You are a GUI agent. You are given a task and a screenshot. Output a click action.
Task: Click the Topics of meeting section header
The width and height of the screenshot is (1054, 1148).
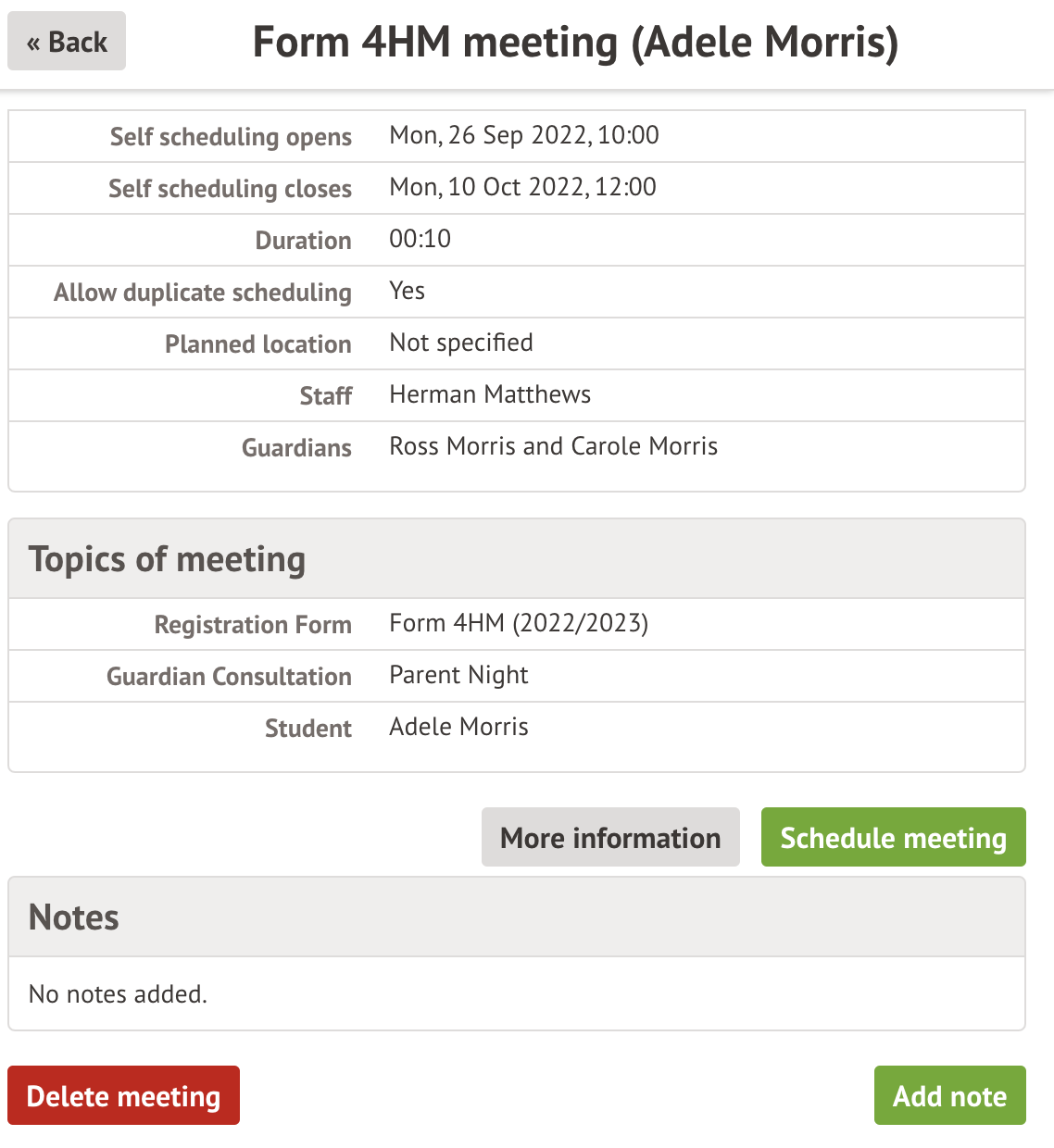[x=167, y=559]
